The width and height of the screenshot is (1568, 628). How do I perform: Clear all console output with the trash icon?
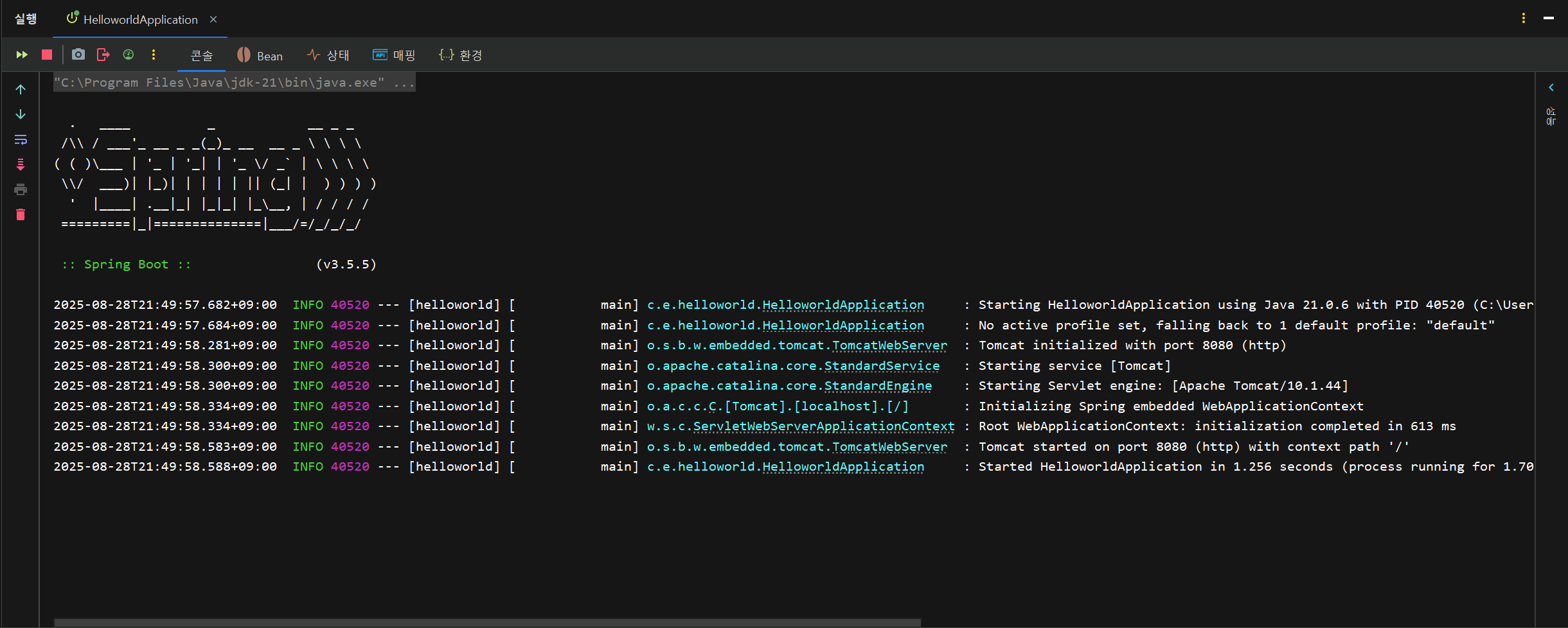[21, 214]
